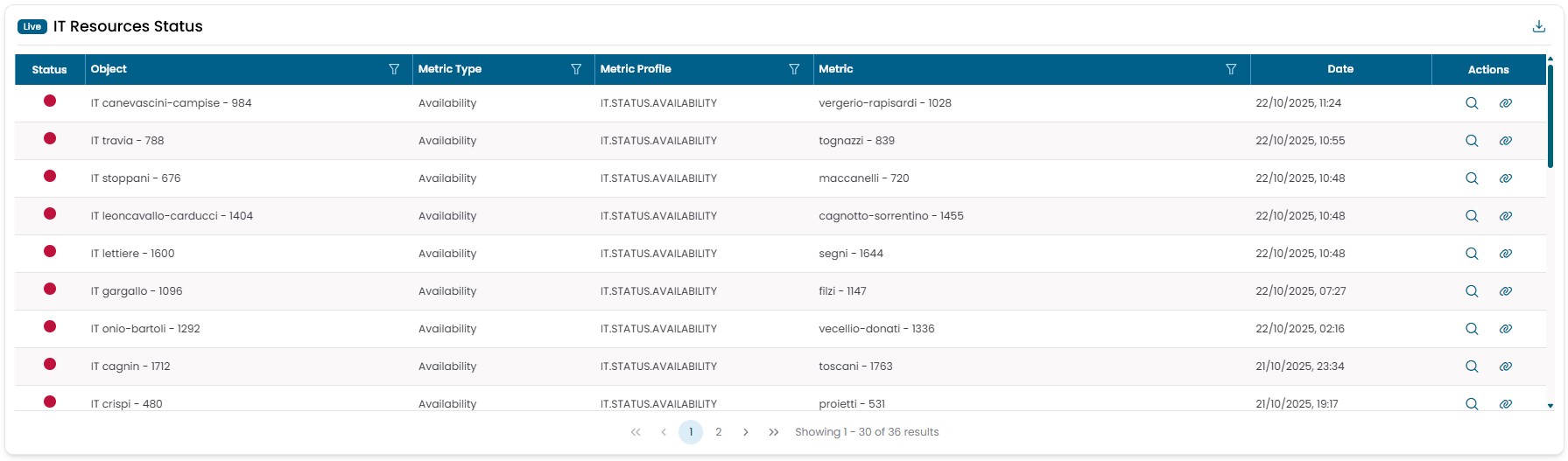Viewport: 1568px width, 461px height.
Task: Click the Metric column filter icon
Action: (1231, 69)
